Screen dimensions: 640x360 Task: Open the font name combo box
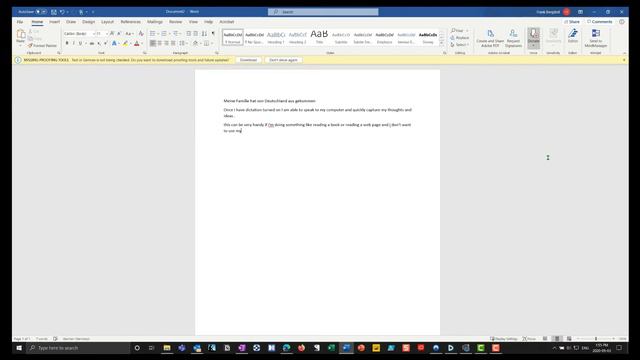79,33
